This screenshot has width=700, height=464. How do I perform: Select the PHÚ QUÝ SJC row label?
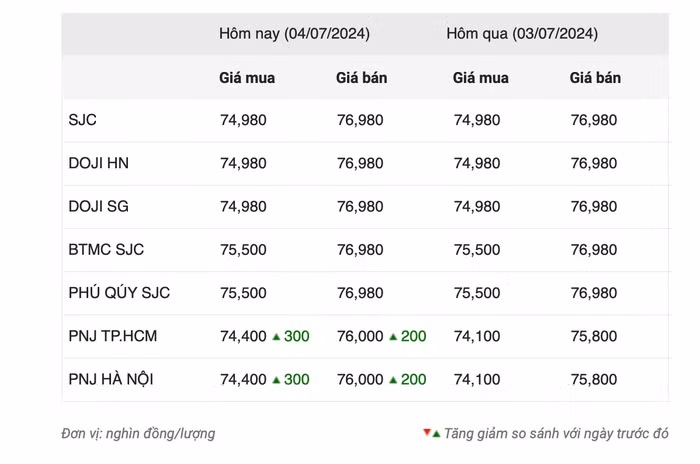[x=119, y=293]
